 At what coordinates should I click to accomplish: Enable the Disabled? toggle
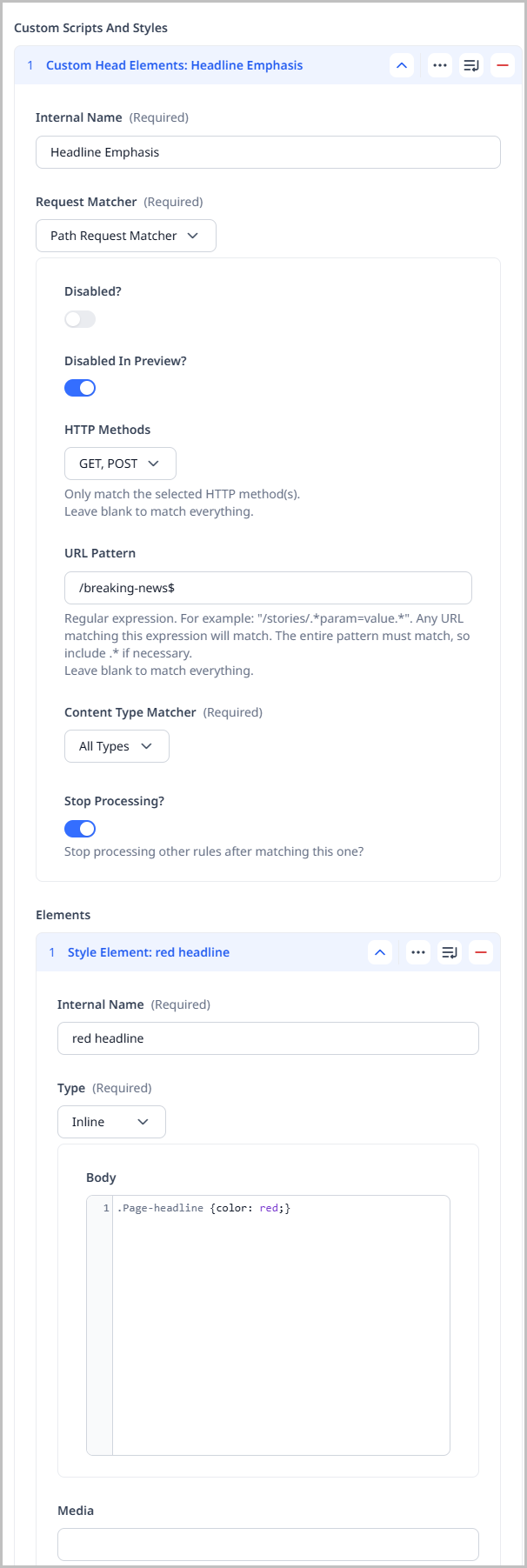pos(79,318)
